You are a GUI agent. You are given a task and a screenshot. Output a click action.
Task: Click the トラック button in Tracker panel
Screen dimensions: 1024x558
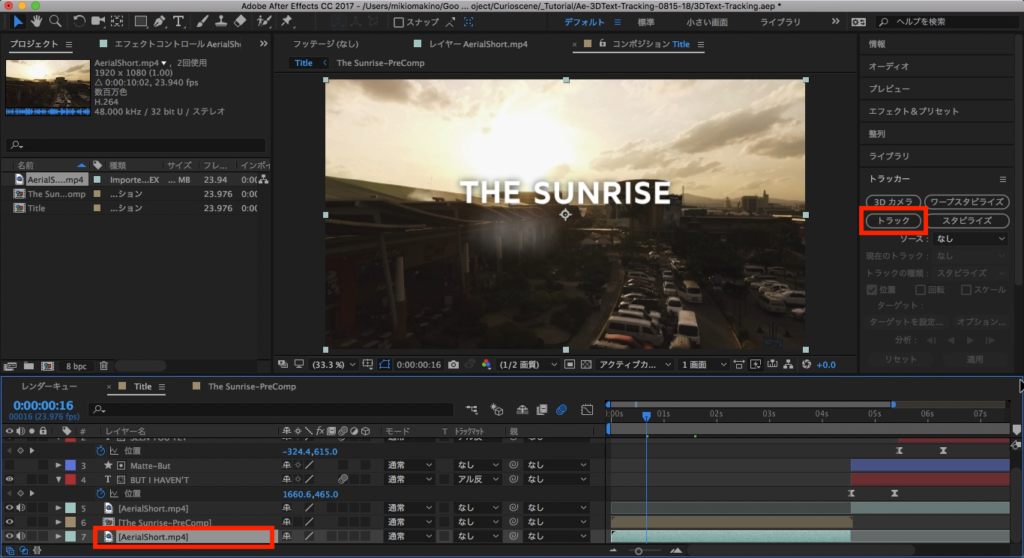(892, 220)
